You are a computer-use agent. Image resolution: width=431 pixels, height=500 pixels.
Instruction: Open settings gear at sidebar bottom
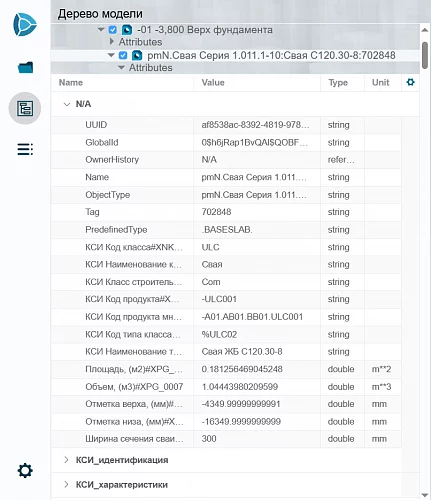coord(25,470)
